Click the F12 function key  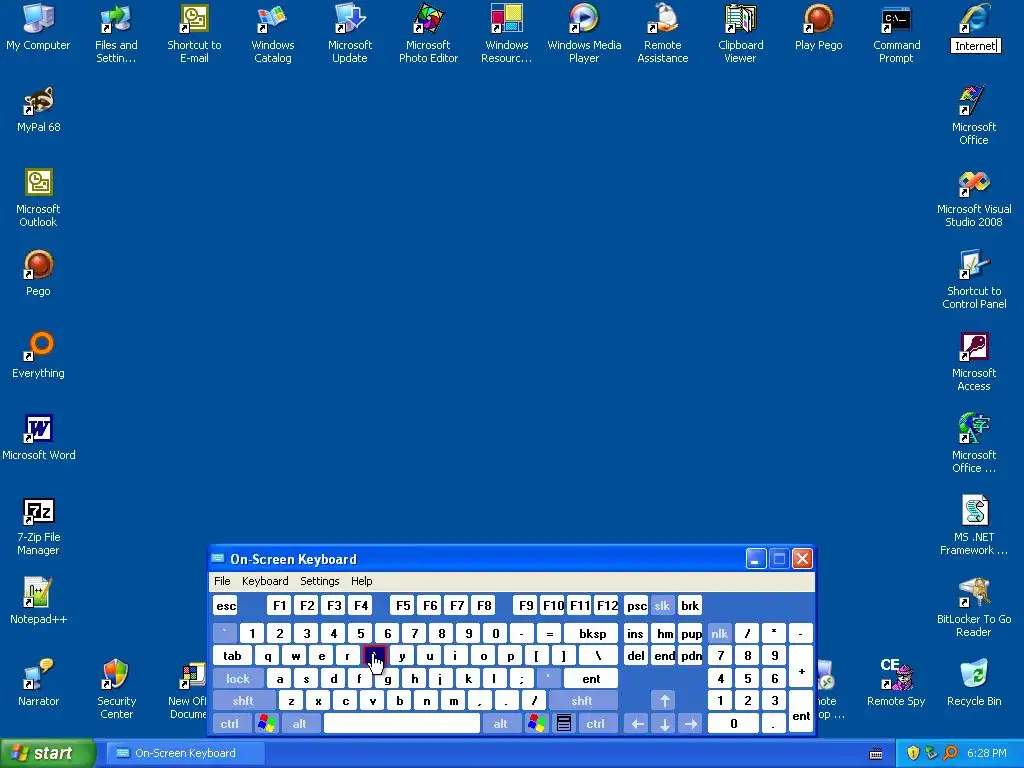[607, 605]
